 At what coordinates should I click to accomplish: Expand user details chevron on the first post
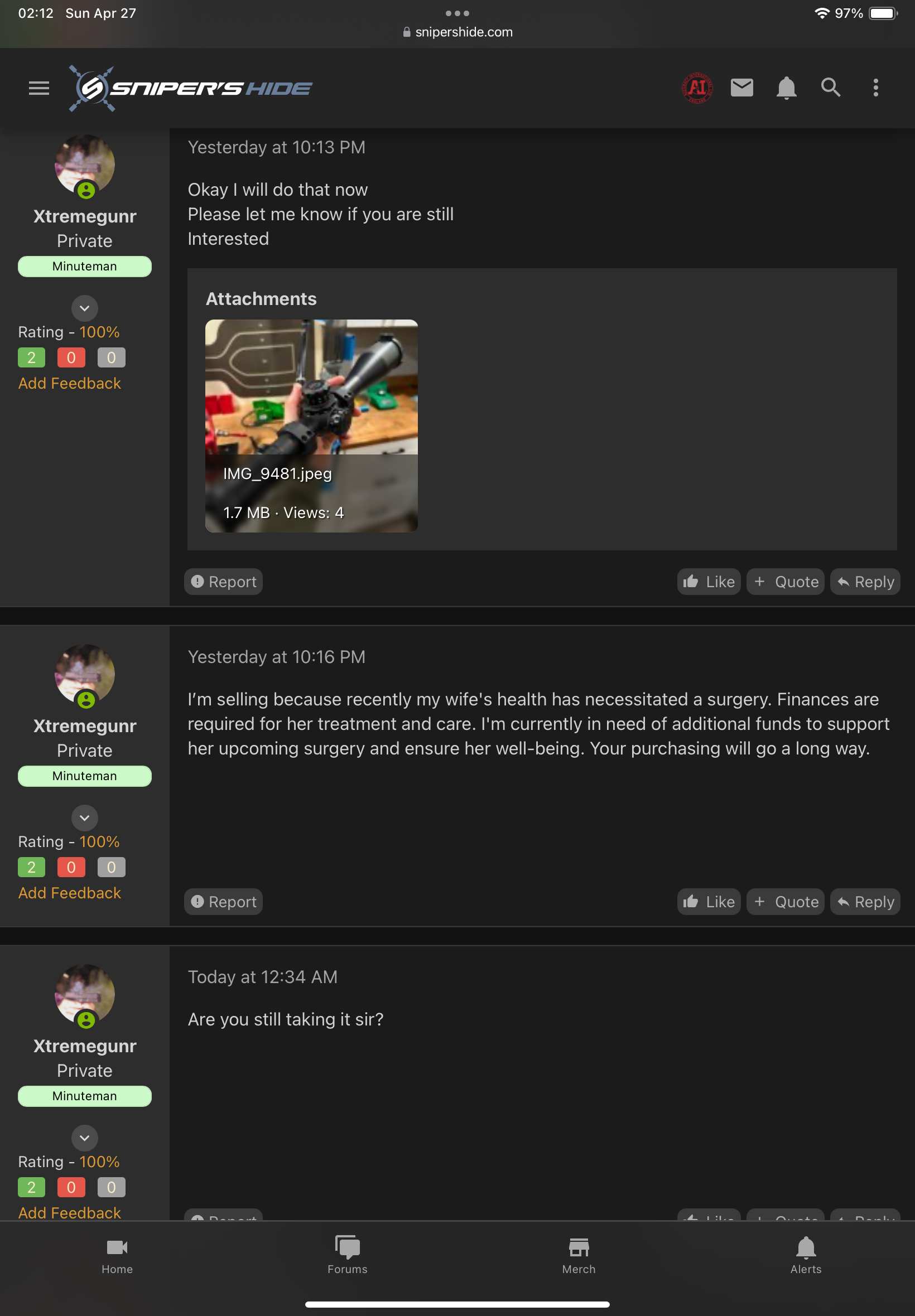tap(85, 308)
